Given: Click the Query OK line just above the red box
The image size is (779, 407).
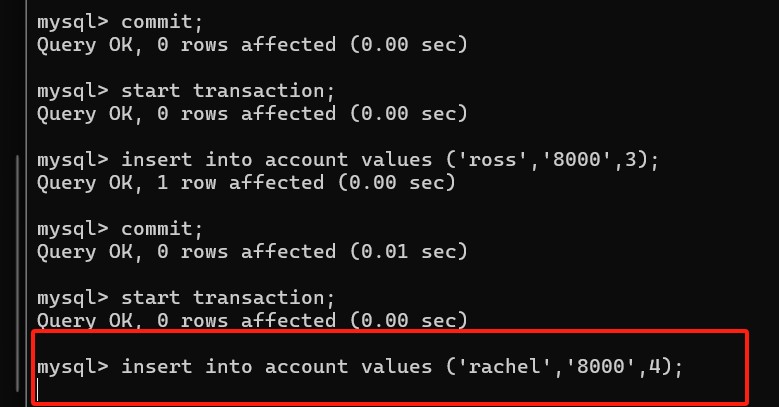Looking at the screenshot, I should (252, 321).
